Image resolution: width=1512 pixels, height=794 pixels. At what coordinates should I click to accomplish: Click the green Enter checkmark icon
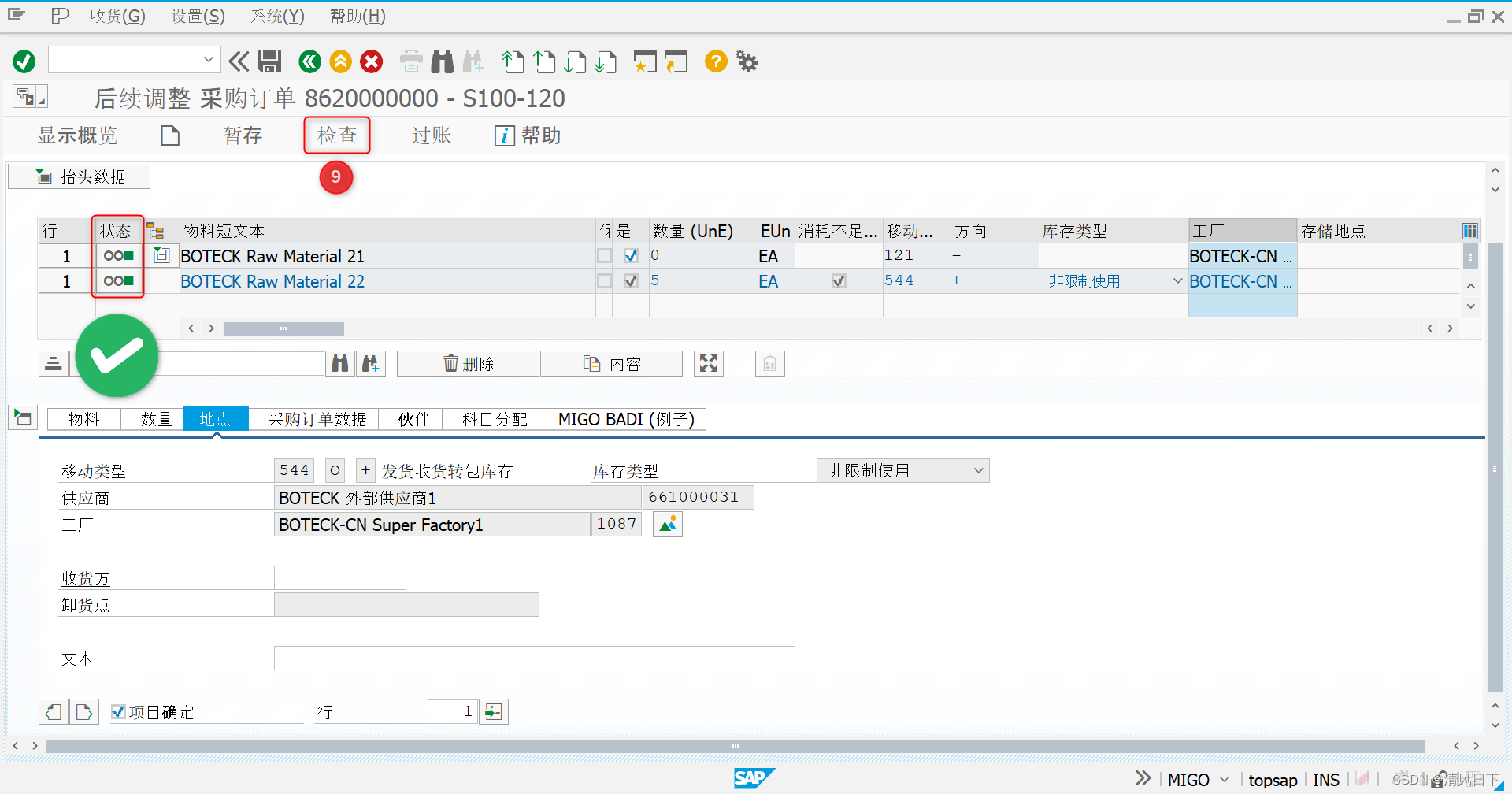[x=24, y=61]
